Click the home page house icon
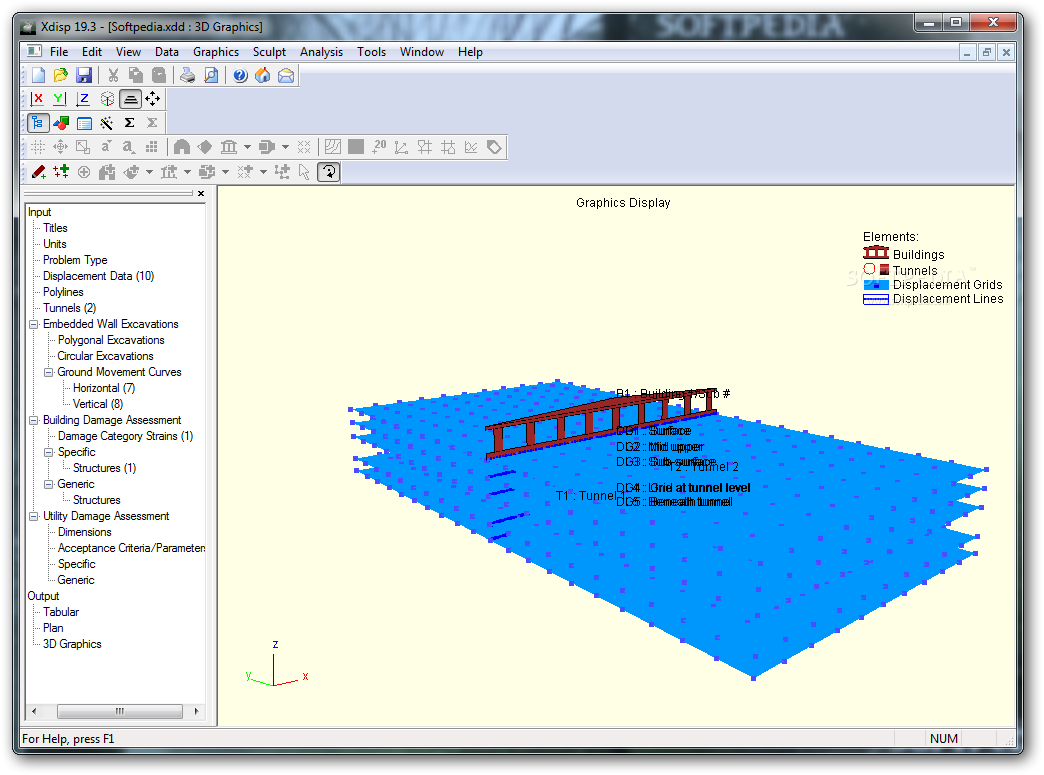 coord(263,75)
